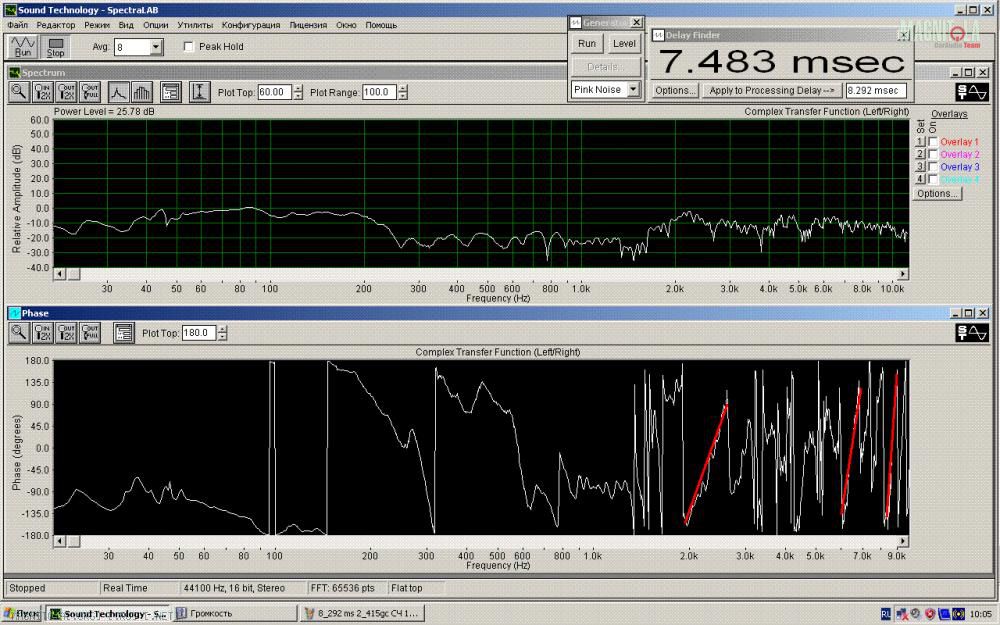Viewport: 1000px width, 625px height.
Task: Click the Пуск Start button
Action: click(21, 614)
